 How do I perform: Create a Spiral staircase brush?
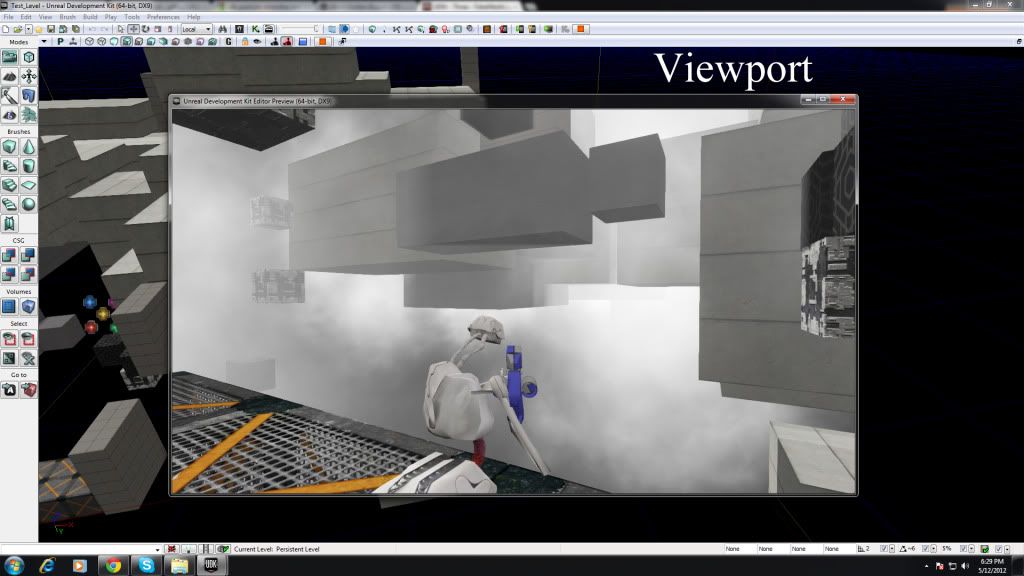pyautogui.click(x=9, y=204)
